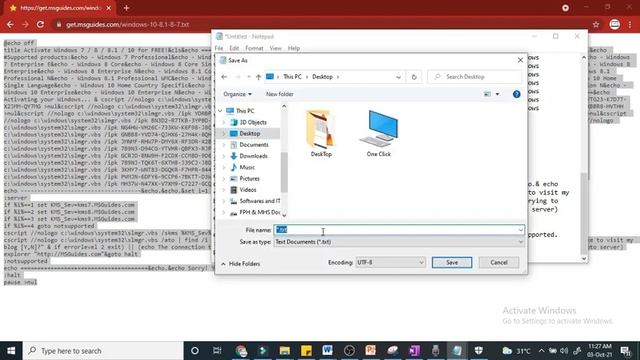Go back in Save As dialog

(x=224, y=77)
